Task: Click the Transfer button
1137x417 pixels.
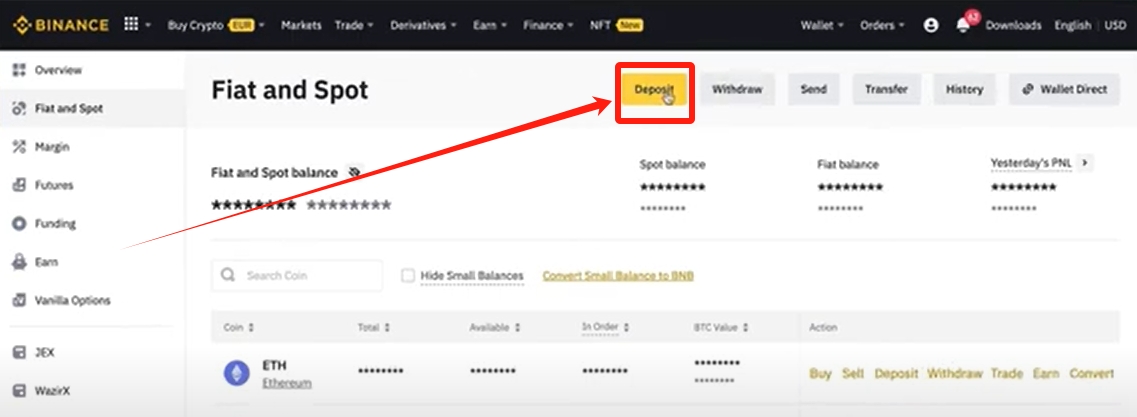Action: pos(886,89)
